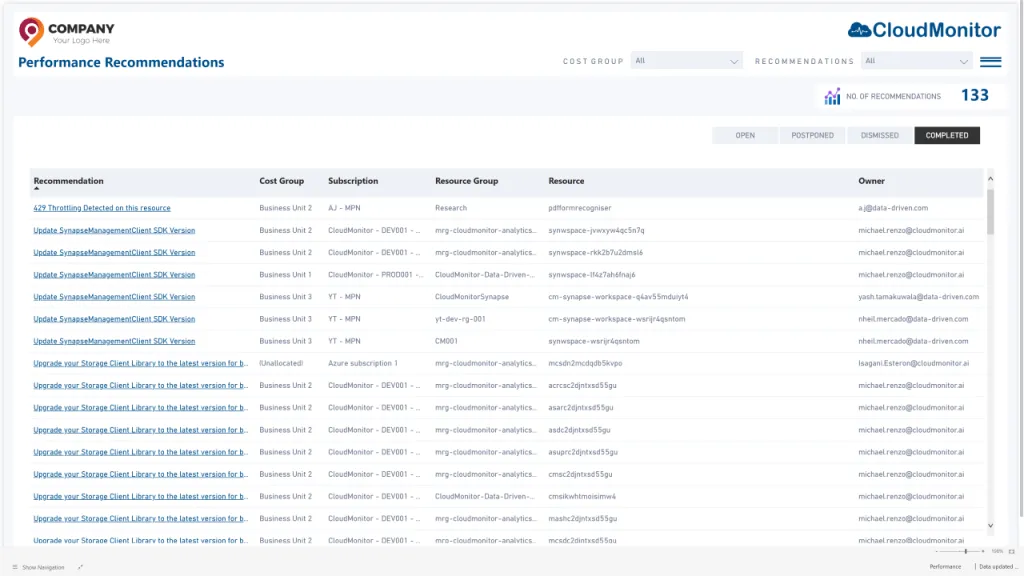Click the table scrollbar up arrow
The height and width of the screenshot is (576, 1024).
990,178
